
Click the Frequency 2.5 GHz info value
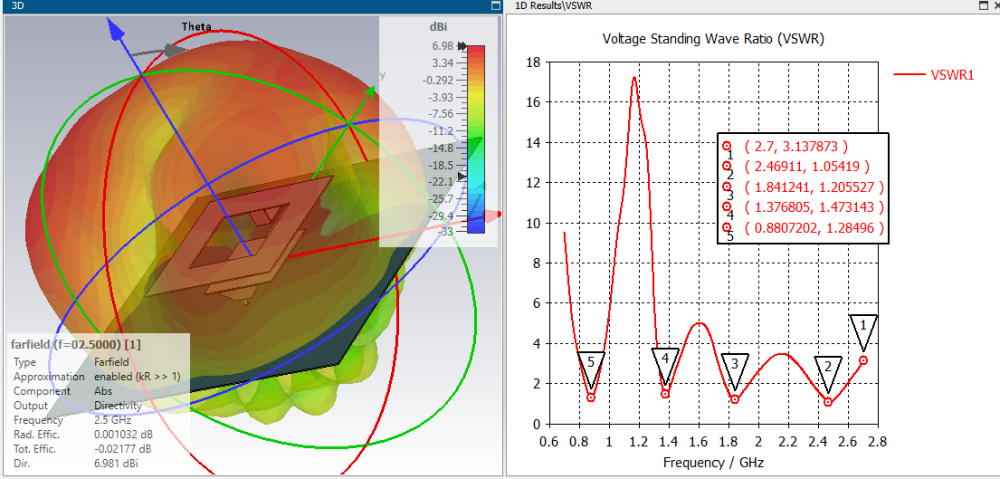coord(112,420)
